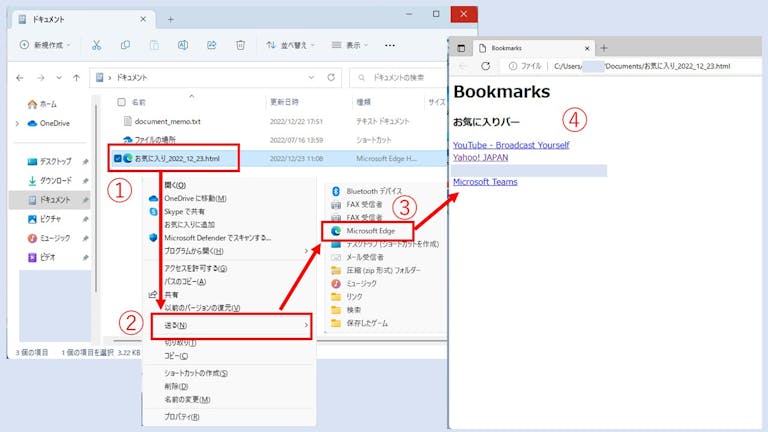Open recent locations chevron near navigation arrows

coord(59,77)
